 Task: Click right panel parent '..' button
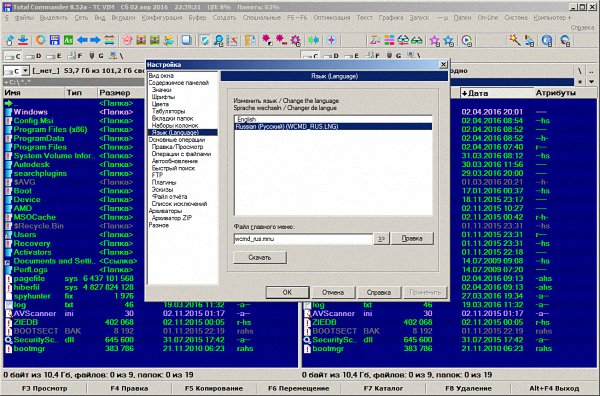pos(591,71)
